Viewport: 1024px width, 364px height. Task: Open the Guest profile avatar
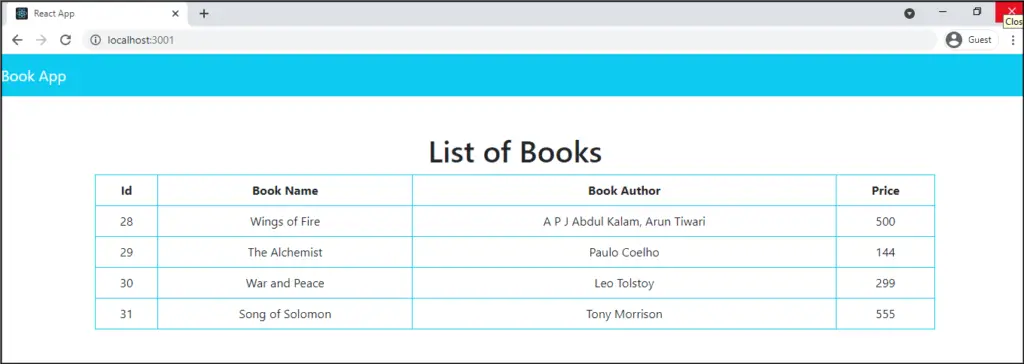(953, 40)
